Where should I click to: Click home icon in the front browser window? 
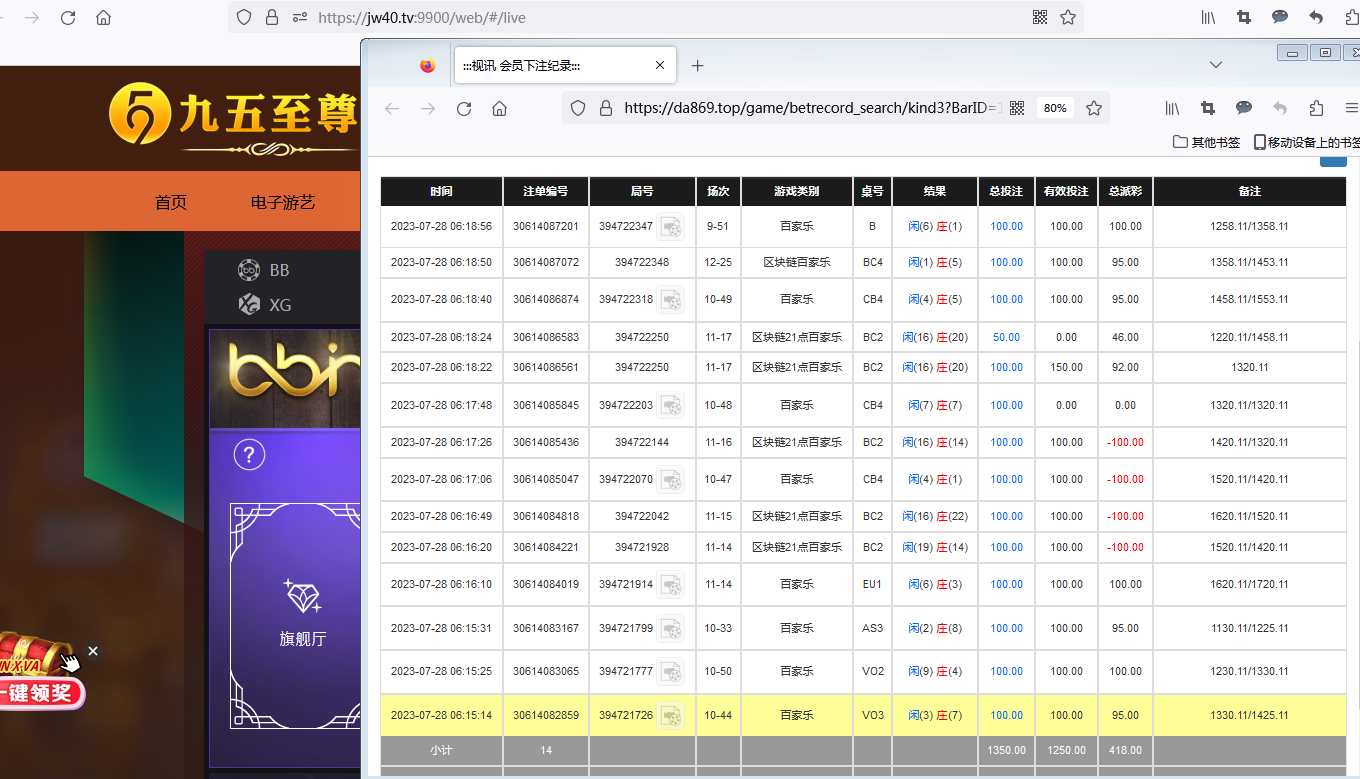[x=500, y=109]
